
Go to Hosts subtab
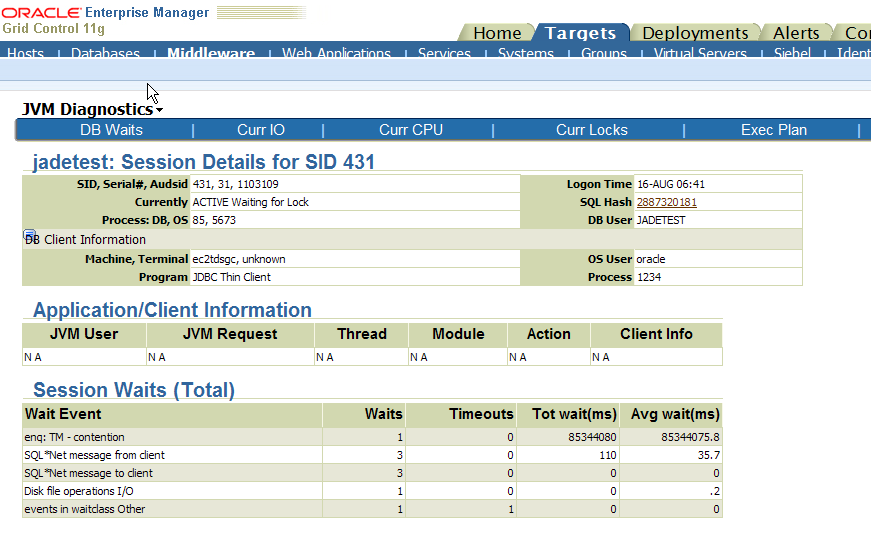(26, 53)
